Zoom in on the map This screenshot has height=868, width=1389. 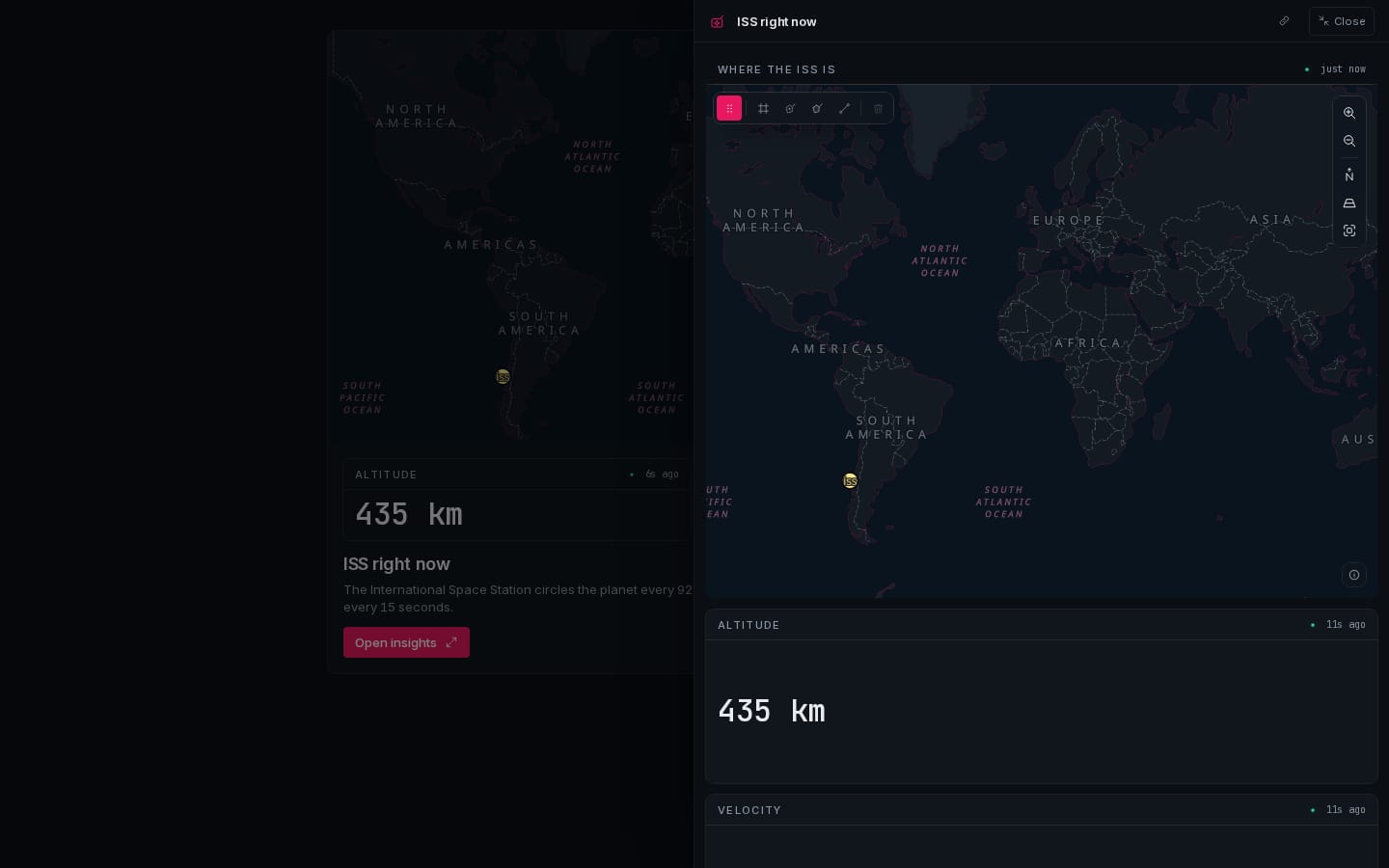pos(1349,113)
